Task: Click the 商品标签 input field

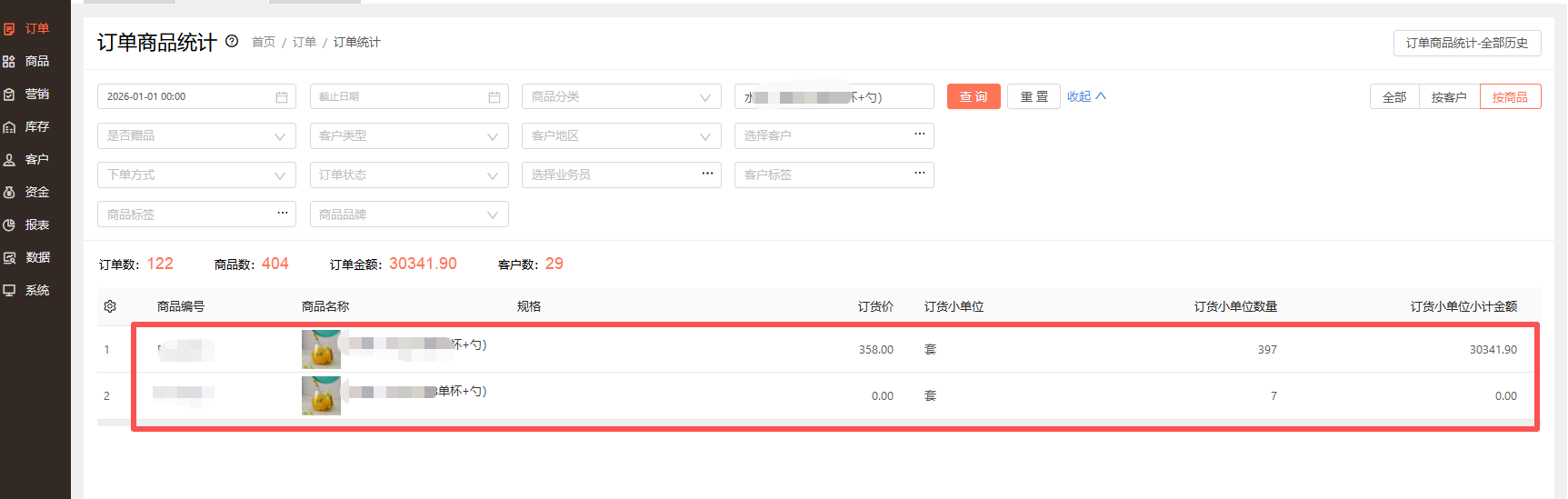Action: point(196,215)
